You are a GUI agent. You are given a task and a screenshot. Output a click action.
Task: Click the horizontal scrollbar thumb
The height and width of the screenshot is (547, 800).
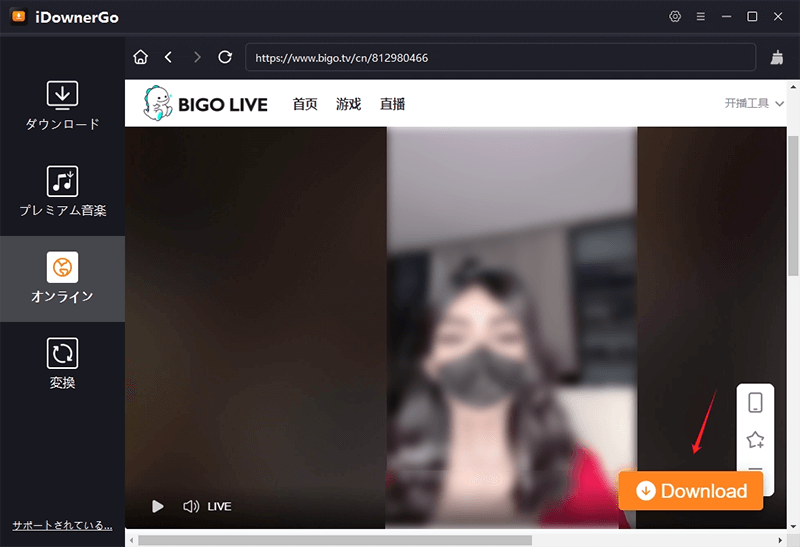335,540
